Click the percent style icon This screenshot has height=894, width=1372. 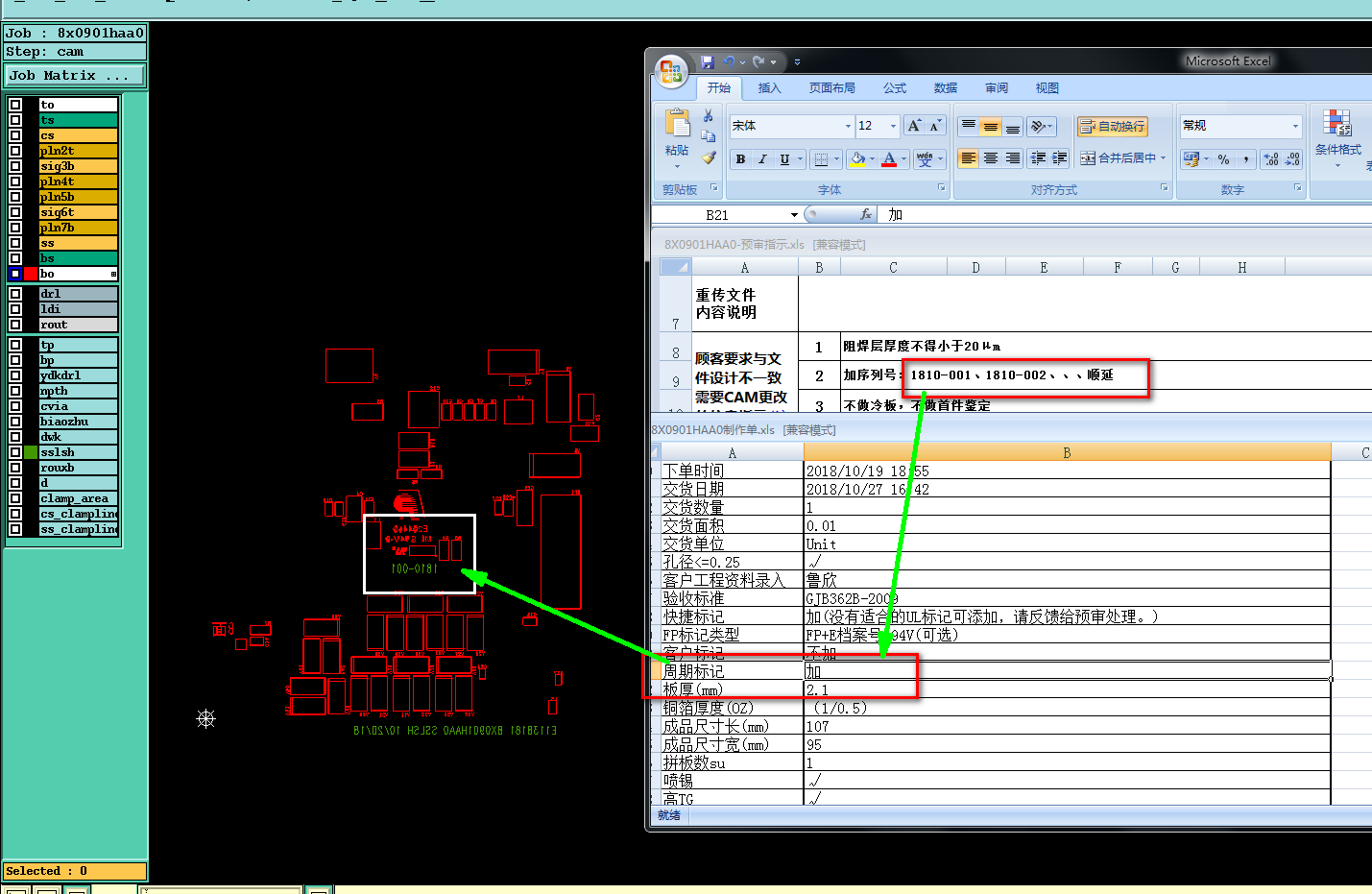click(1223, 159)
